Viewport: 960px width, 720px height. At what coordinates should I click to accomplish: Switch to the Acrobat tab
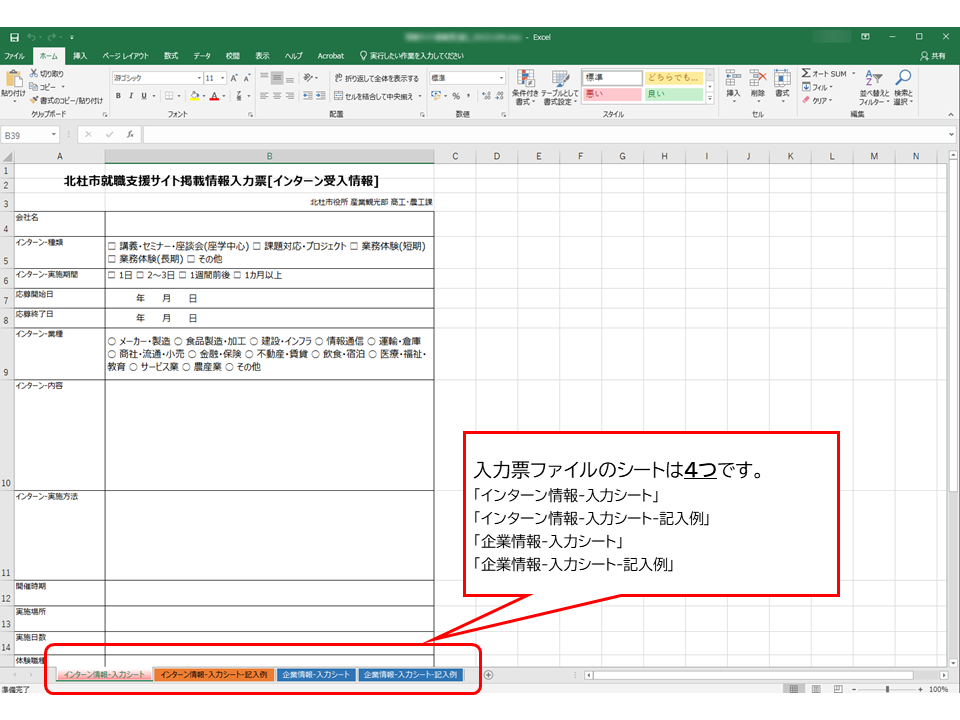[331, 56]
